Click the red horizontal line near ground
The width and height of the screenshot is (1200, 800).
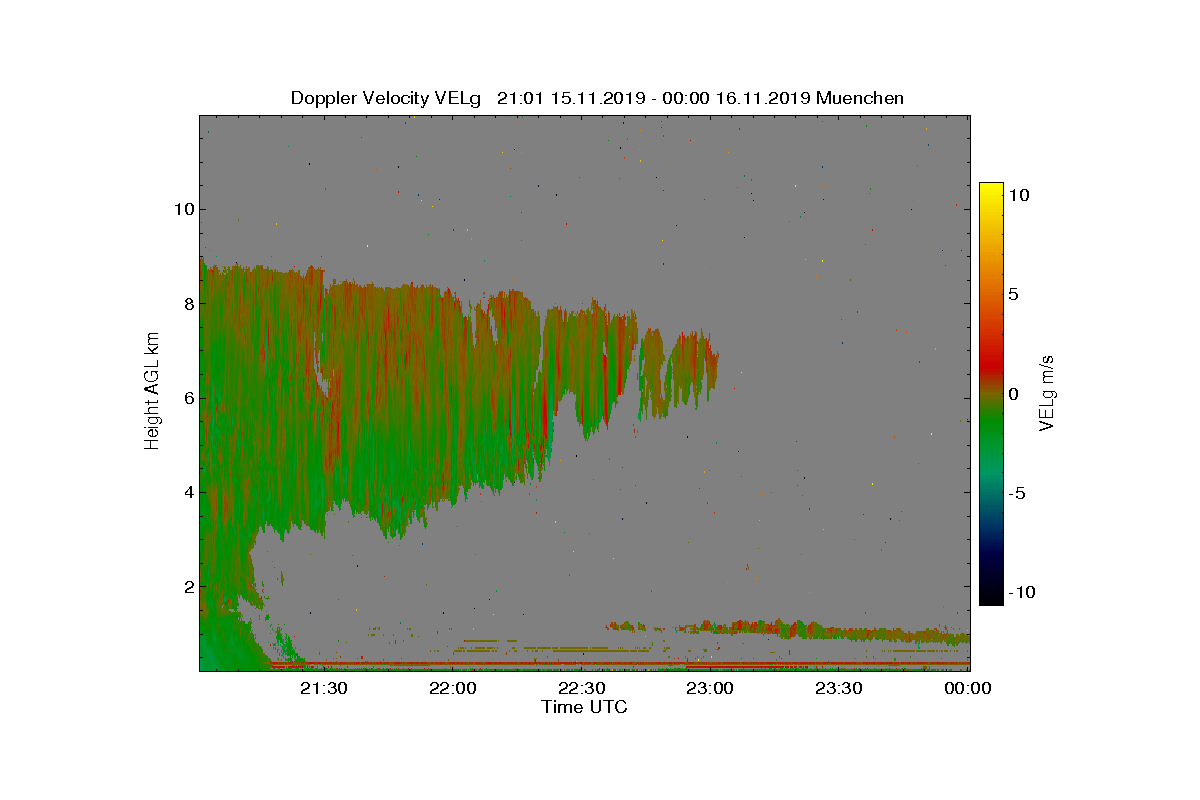pos(620,664)
